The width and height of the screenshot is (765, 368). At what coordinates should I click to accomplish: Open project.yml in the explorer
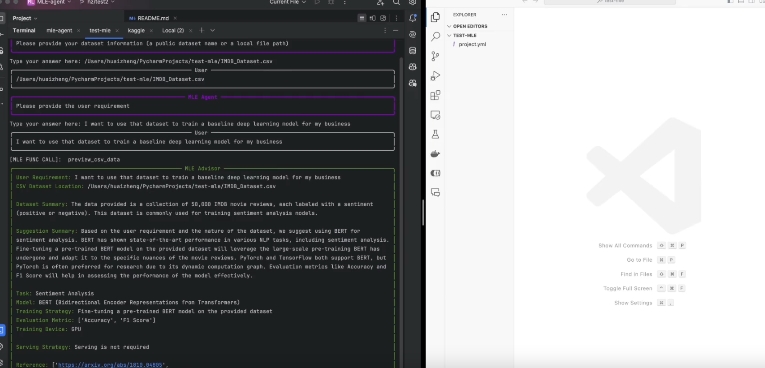click(472, 44)
